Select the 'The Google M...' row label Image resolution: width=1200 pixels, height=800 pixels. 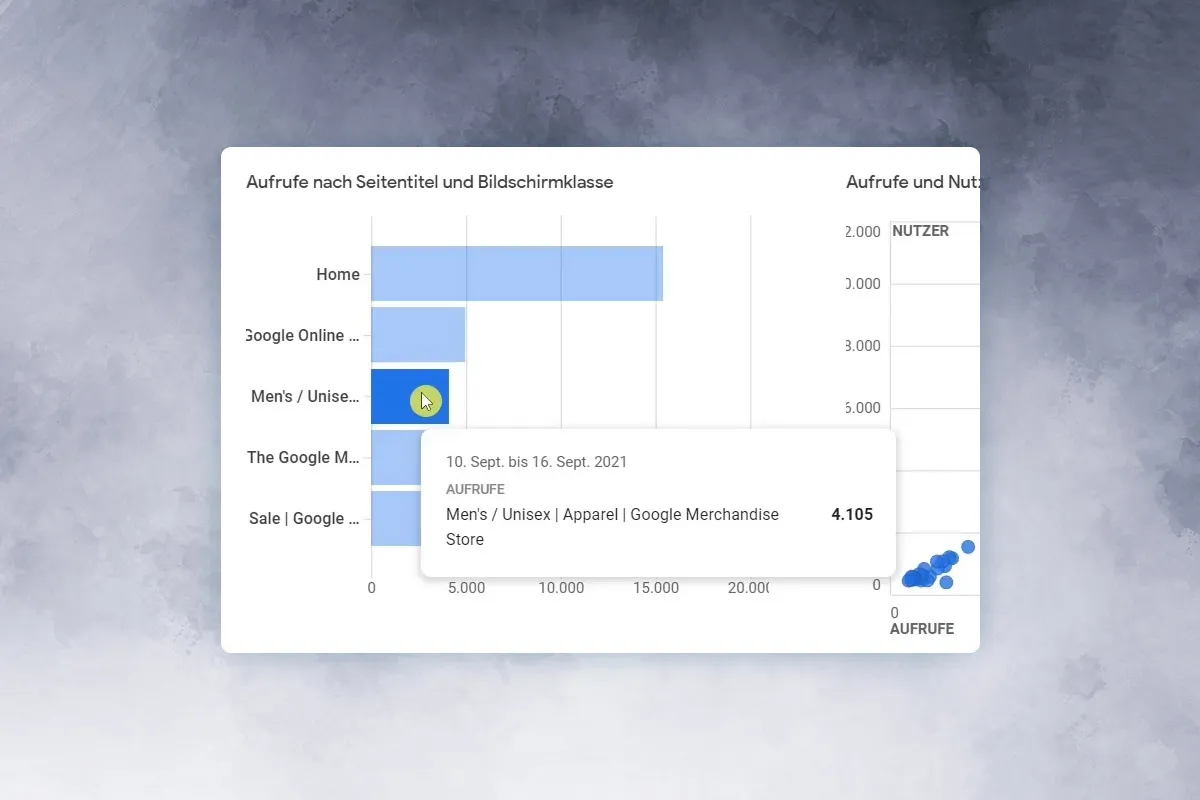[x=303, y=457]
